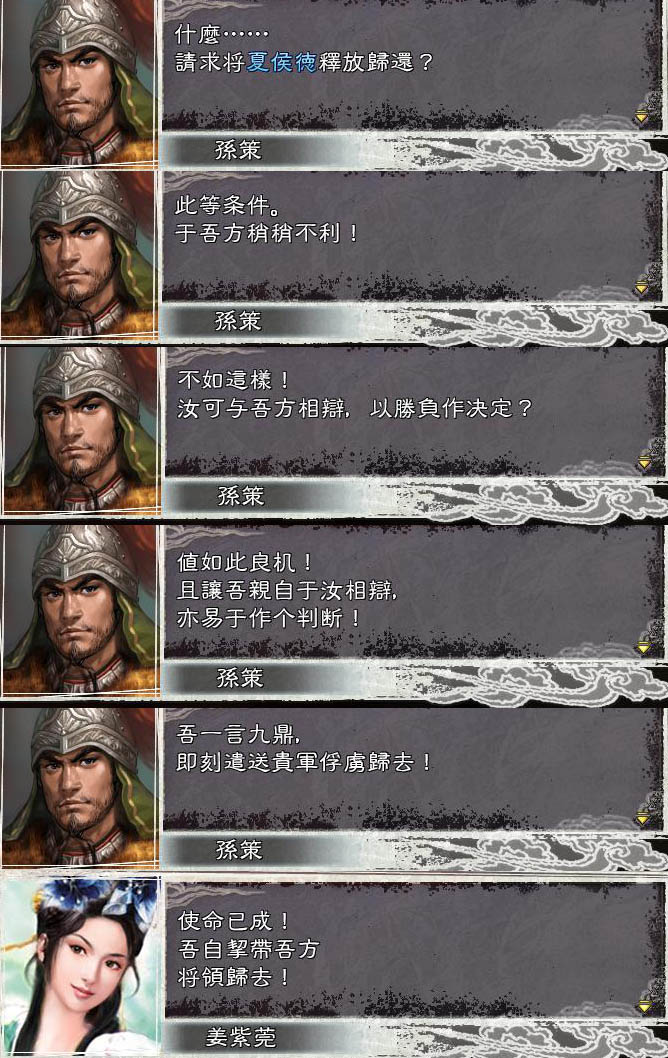Click advance arrow in 請求将夏侯德釋放歸還 dialogue

tap(642, 116)
